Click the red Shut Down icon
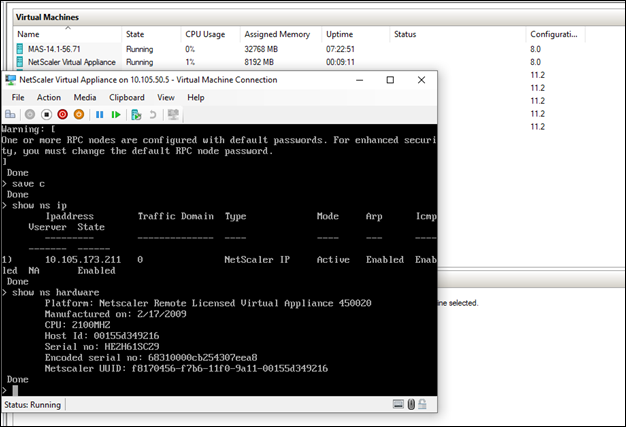The height and width of the screenshot is (427, 626). click(63, 115)
